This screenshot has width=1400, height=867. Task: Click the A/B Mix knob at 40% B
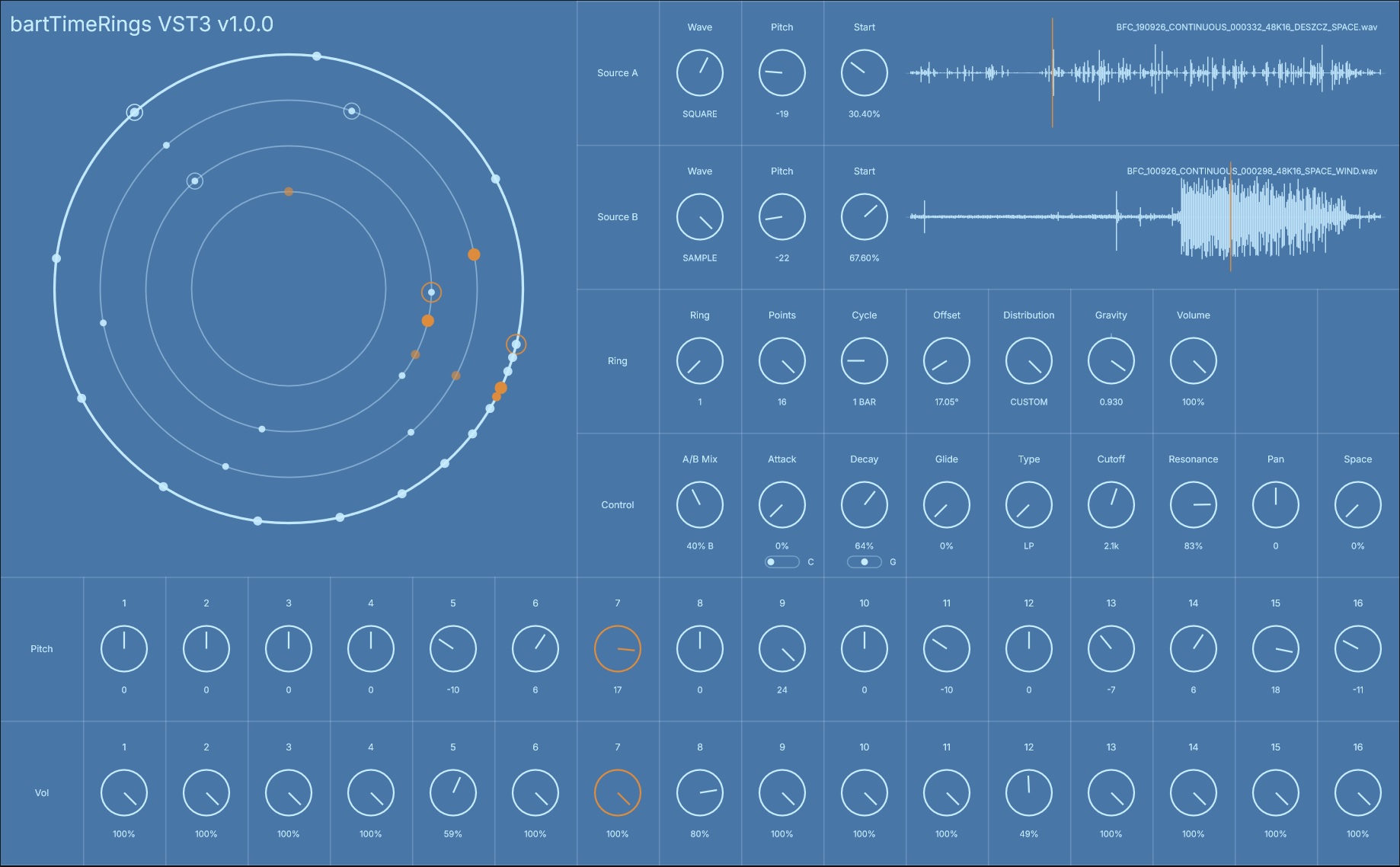coord(699,505)
